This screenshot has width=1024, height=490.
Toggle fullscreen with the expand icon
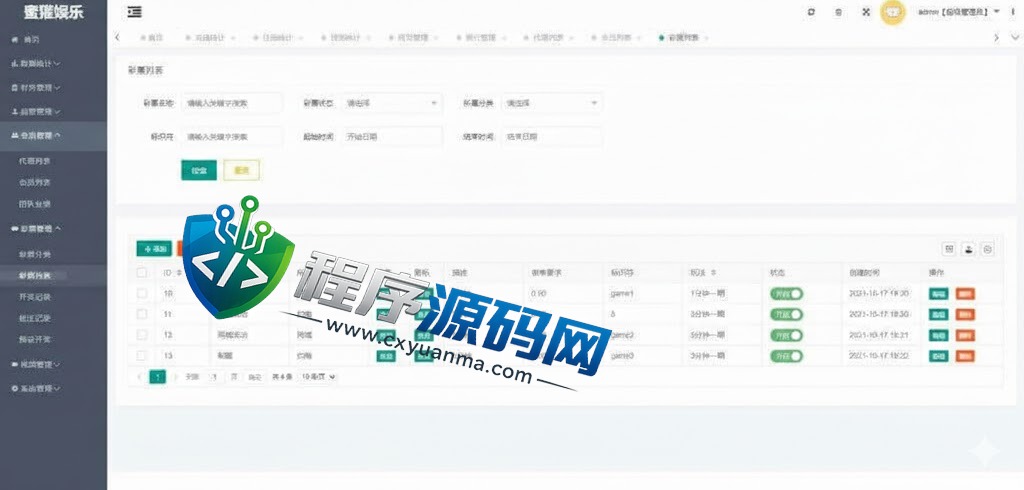click(866, 12)
